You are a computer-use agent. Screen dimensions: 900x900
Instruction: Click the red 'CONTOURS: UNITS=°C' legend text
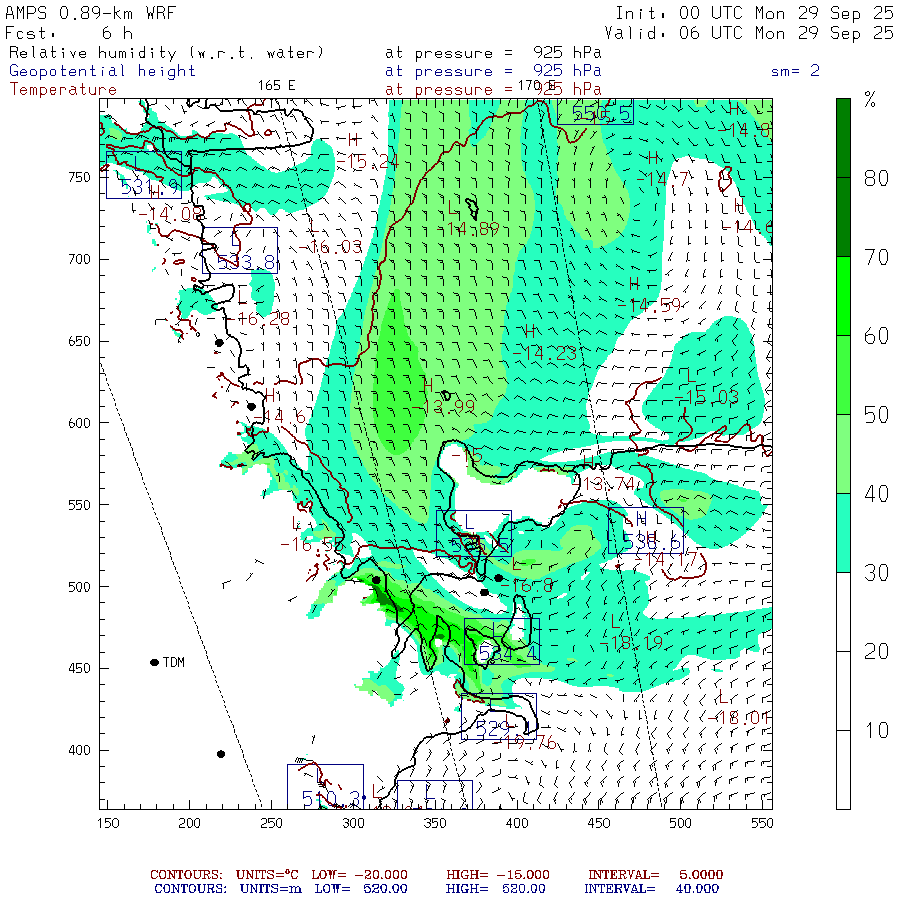click(224, 875)
